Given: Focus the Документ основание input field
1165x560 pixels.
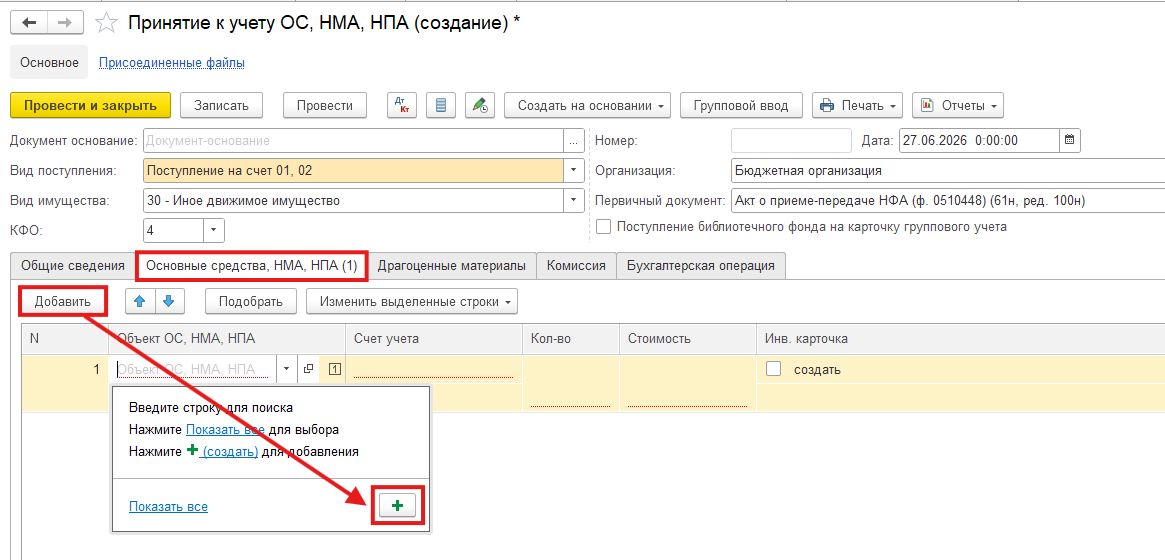Looking at the screenshot, I should 354,140.
